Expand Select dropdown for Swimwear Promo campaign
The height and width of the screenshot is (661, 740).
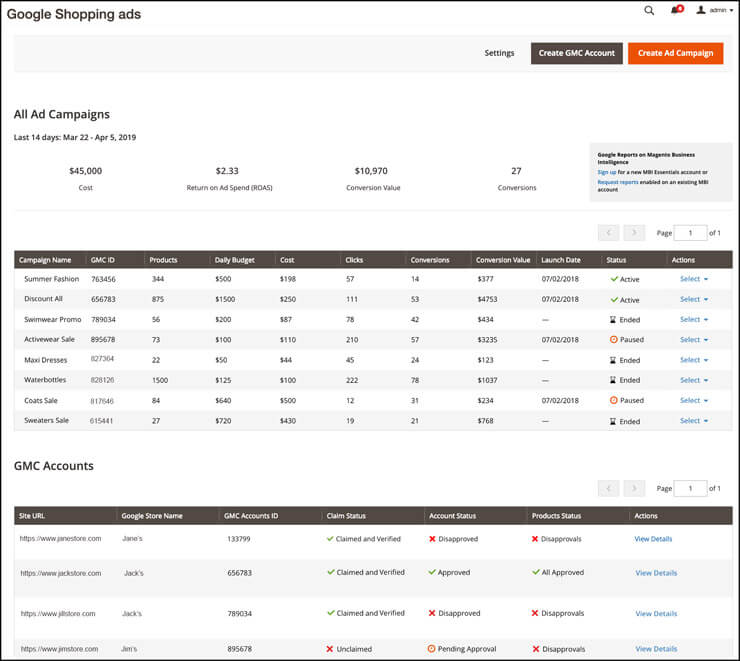(694, 320)
